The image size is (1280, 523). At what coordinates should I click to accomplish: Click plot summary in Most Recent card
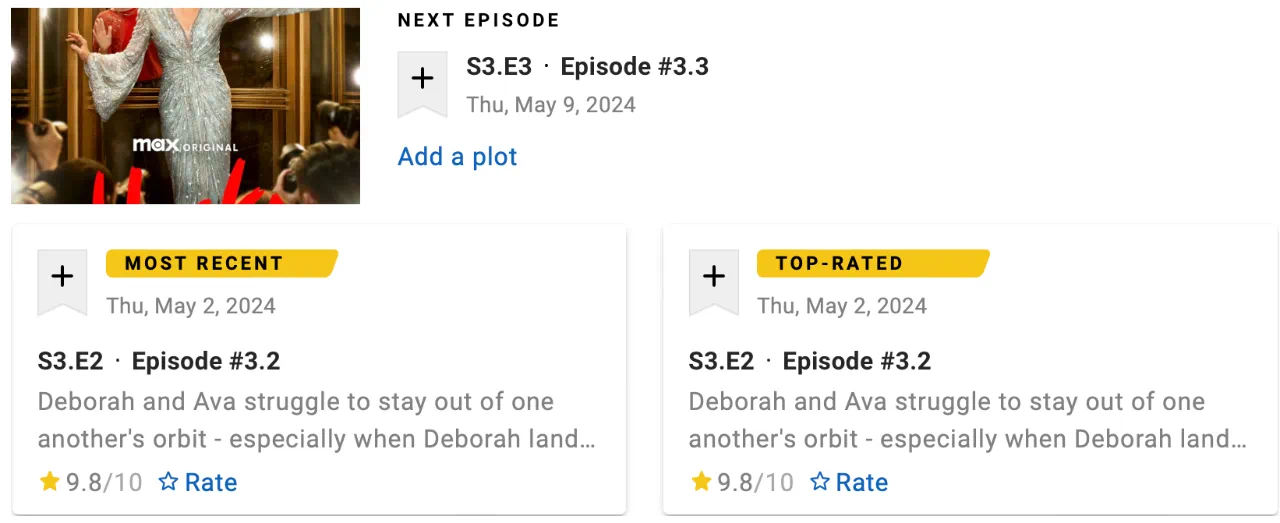coord(317,420)
